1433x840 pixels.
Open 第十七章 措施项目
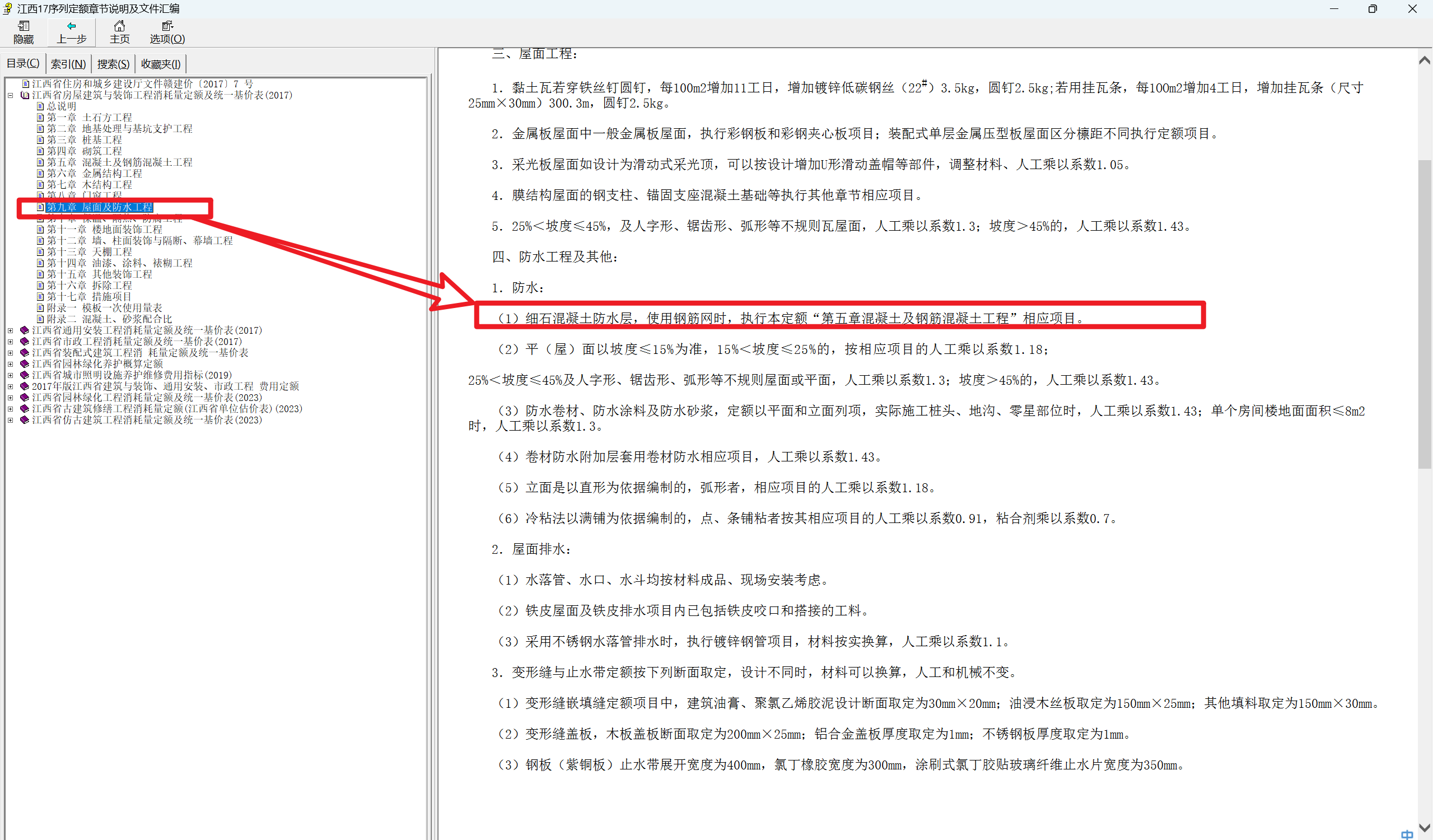pos(89,297)
